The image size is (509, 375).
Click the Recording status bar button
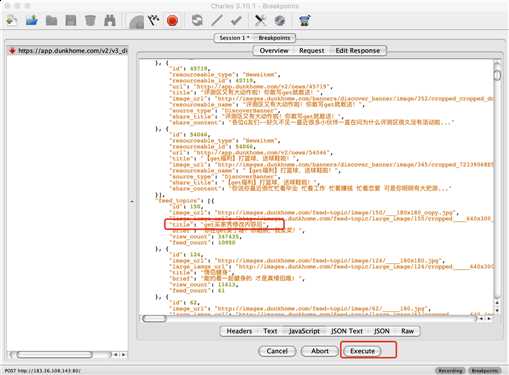point(450,371)
